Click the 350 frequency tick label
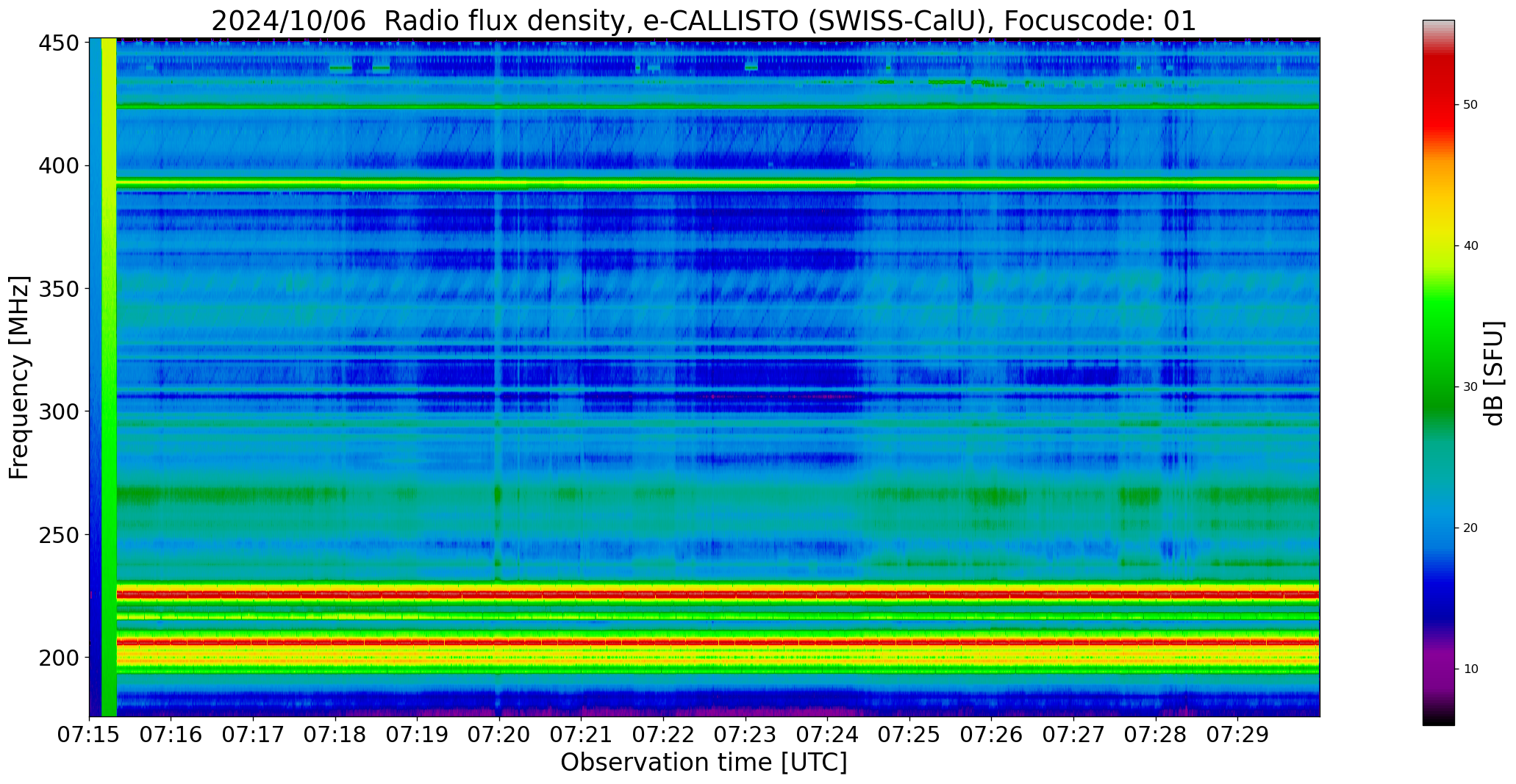The width and height of the screenshot is (1516, 784). pyautogui.click(x=58, y=289)
